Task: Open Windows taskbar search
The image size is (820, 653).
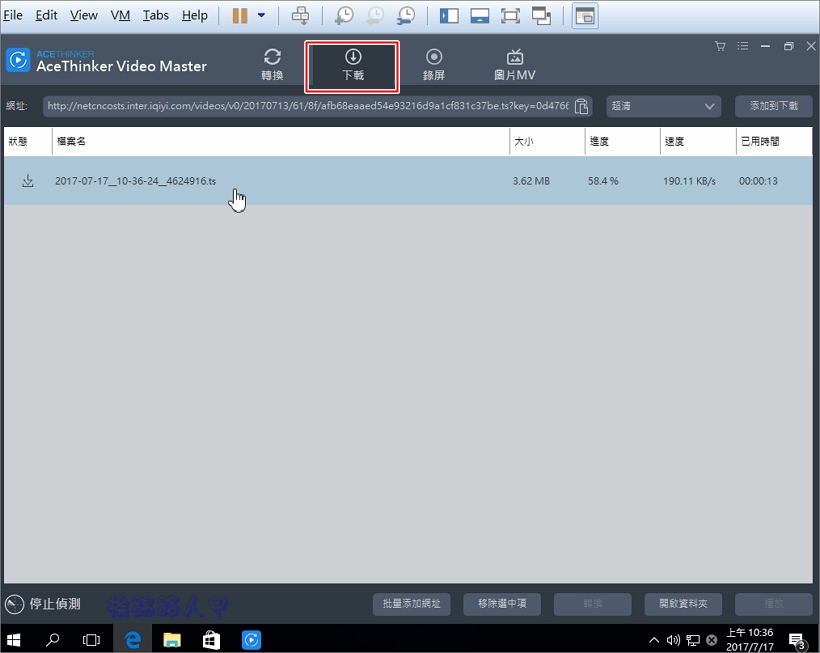Action: 53,639
